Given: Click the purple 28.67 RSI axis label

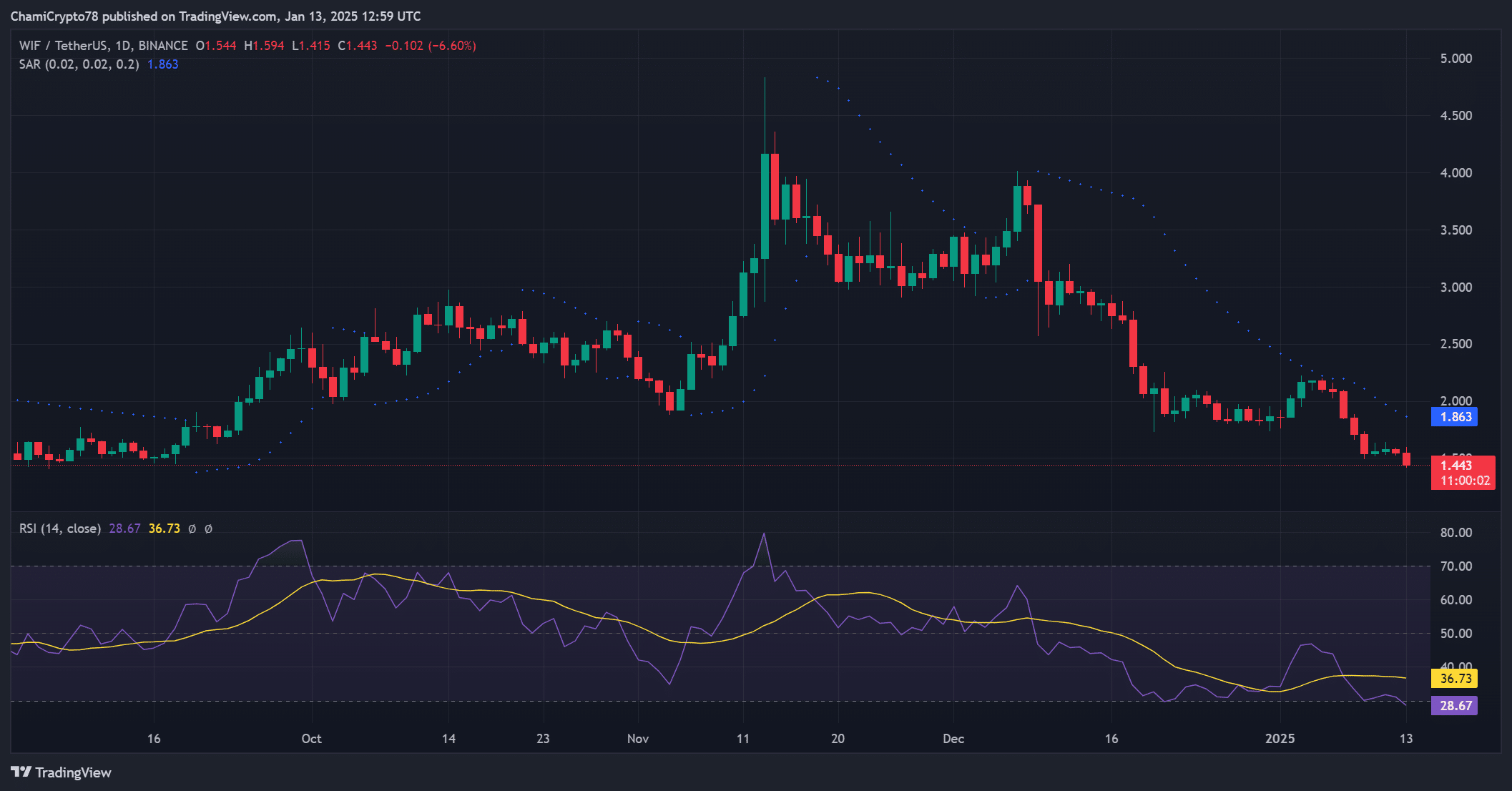Looking at the screenshot, I should pyautogui.click(x=1454, y=706).
